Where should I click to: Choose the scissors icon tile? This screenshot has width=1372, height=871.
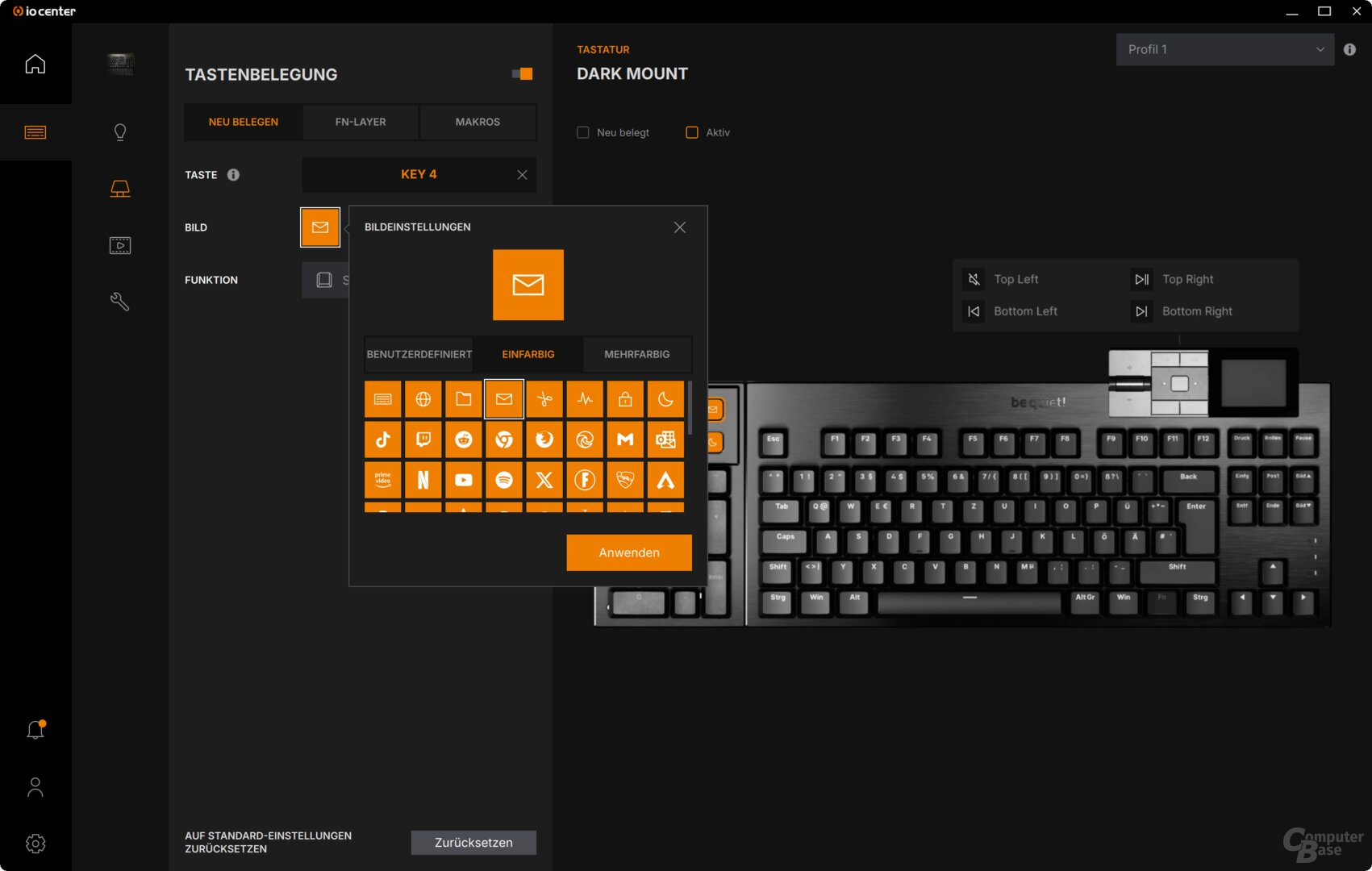(x=544, y=399)
